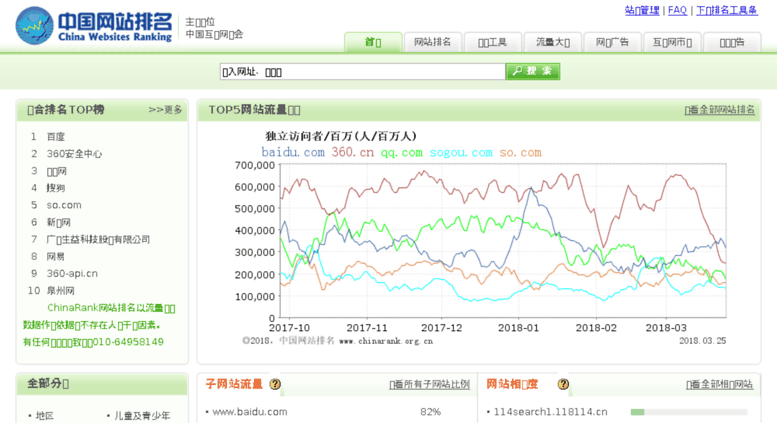Viewport: 777px width, 423px height.
Task: Click the 82% value for www.baidu.com
Action: [x=430, y=412]
